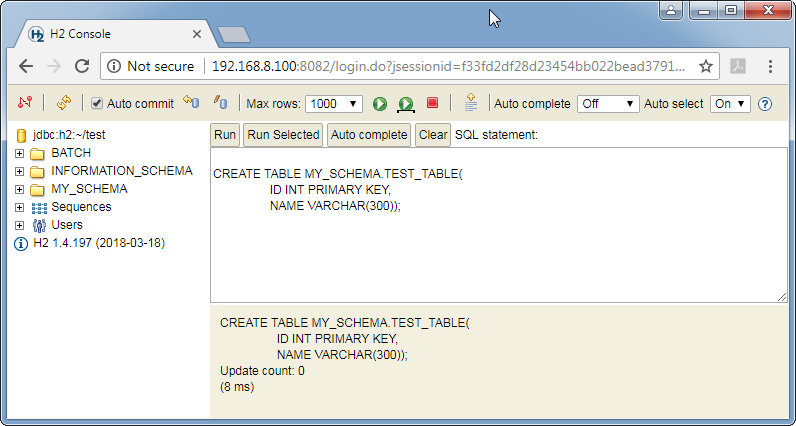Open the Auto select dropdown
This screenshot has width=796, height=426.
[730, 104]
